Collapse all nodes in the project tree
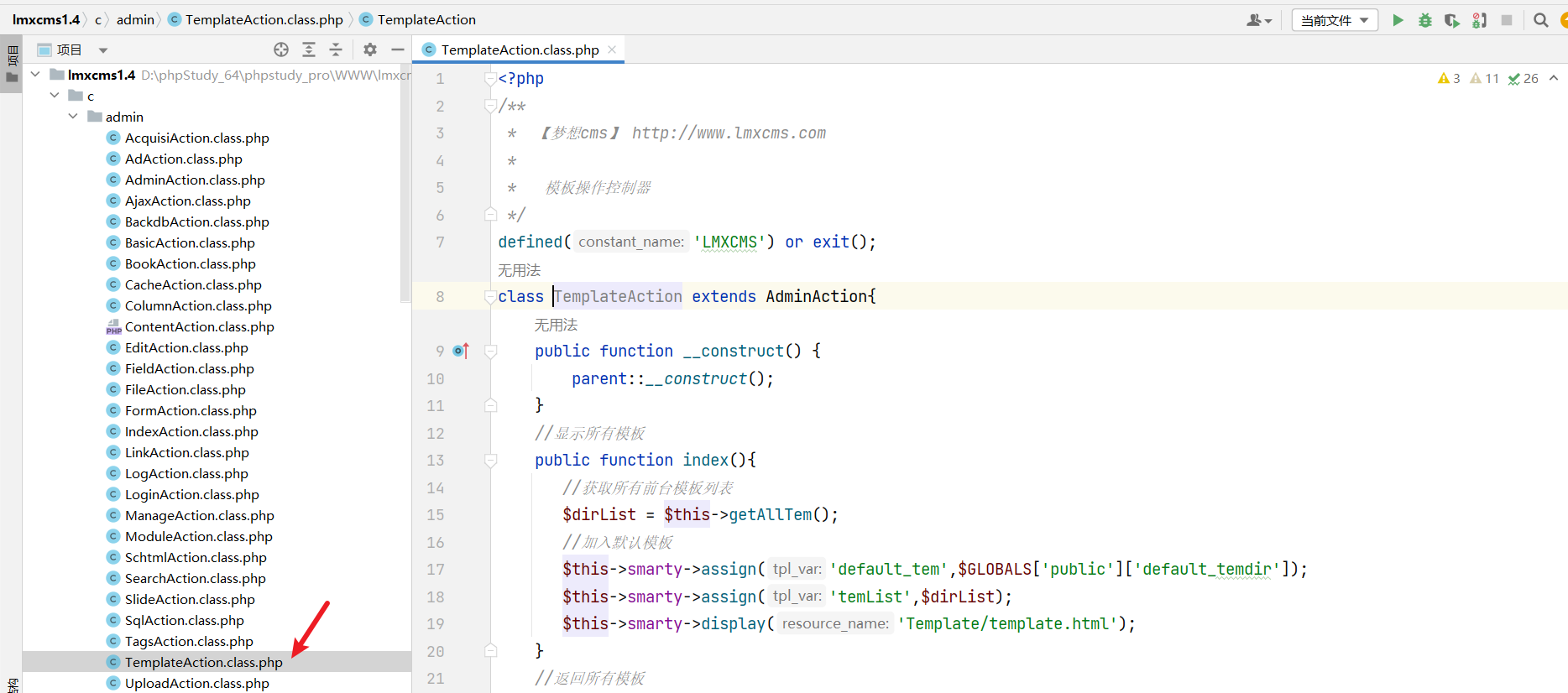This screenshot has height=693, width=1568. tap(336, 49)
